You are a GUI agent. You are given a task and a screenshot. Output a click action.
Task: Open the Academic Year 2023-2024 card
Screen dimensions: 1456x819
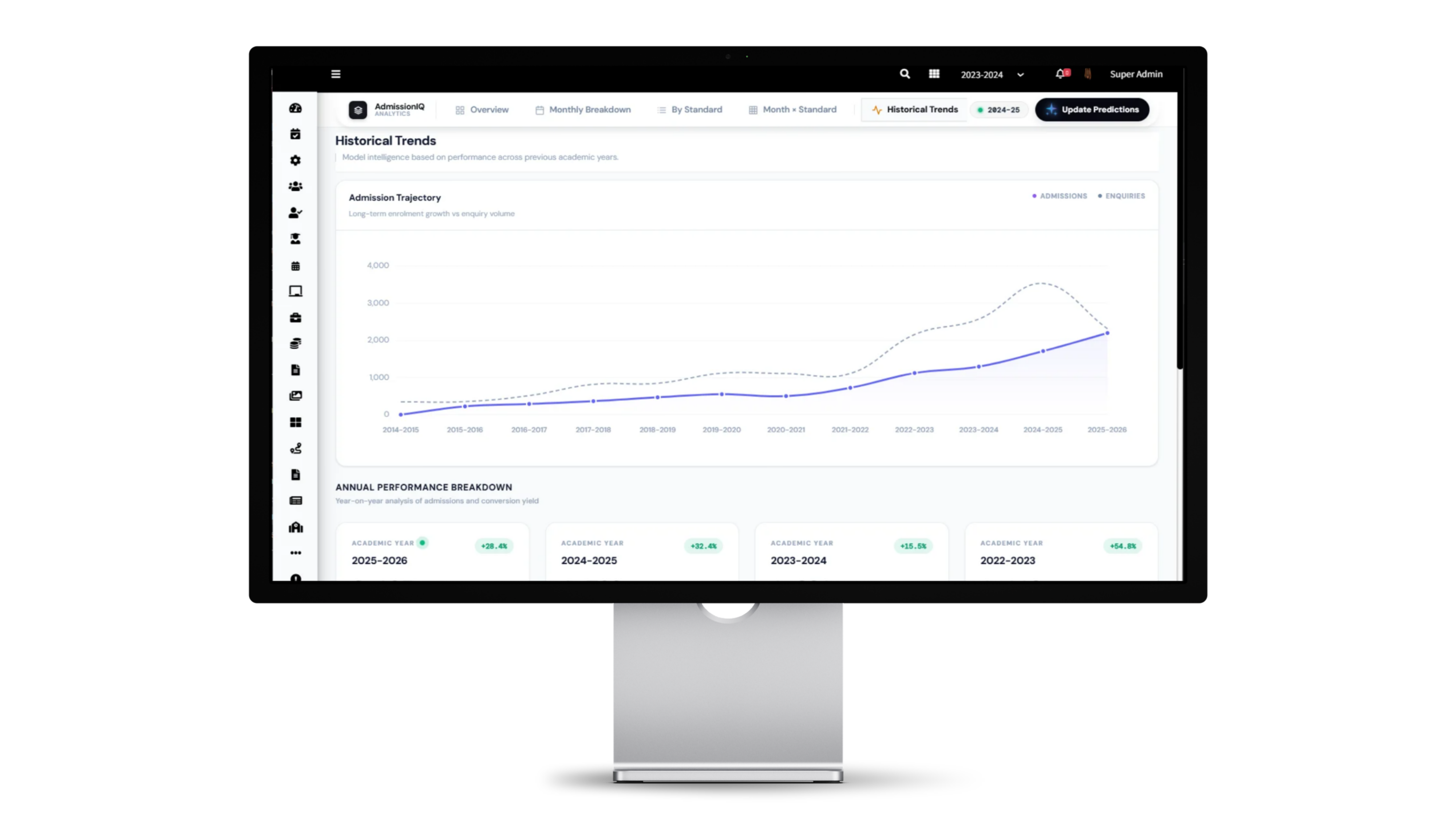click(852, 552)
